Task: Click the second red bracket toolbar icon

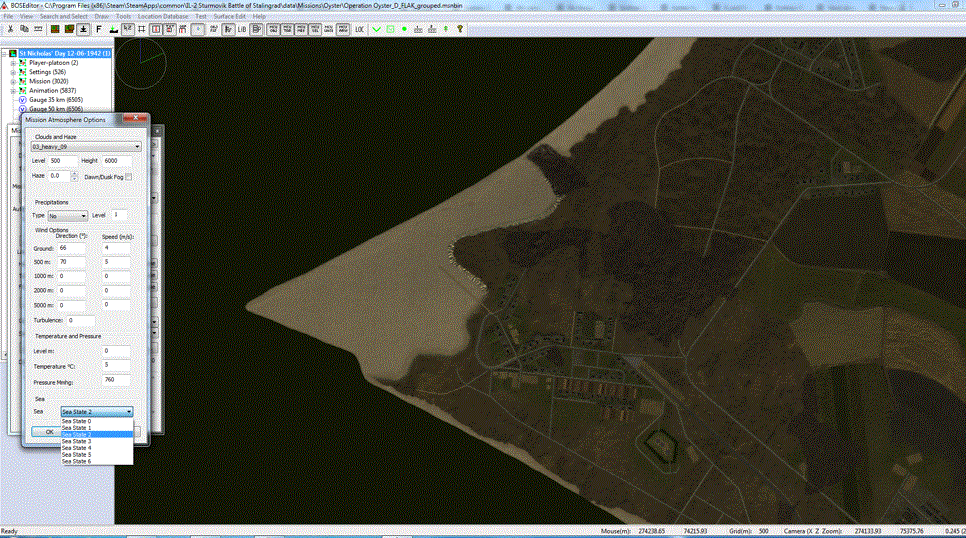Action: 169,29
